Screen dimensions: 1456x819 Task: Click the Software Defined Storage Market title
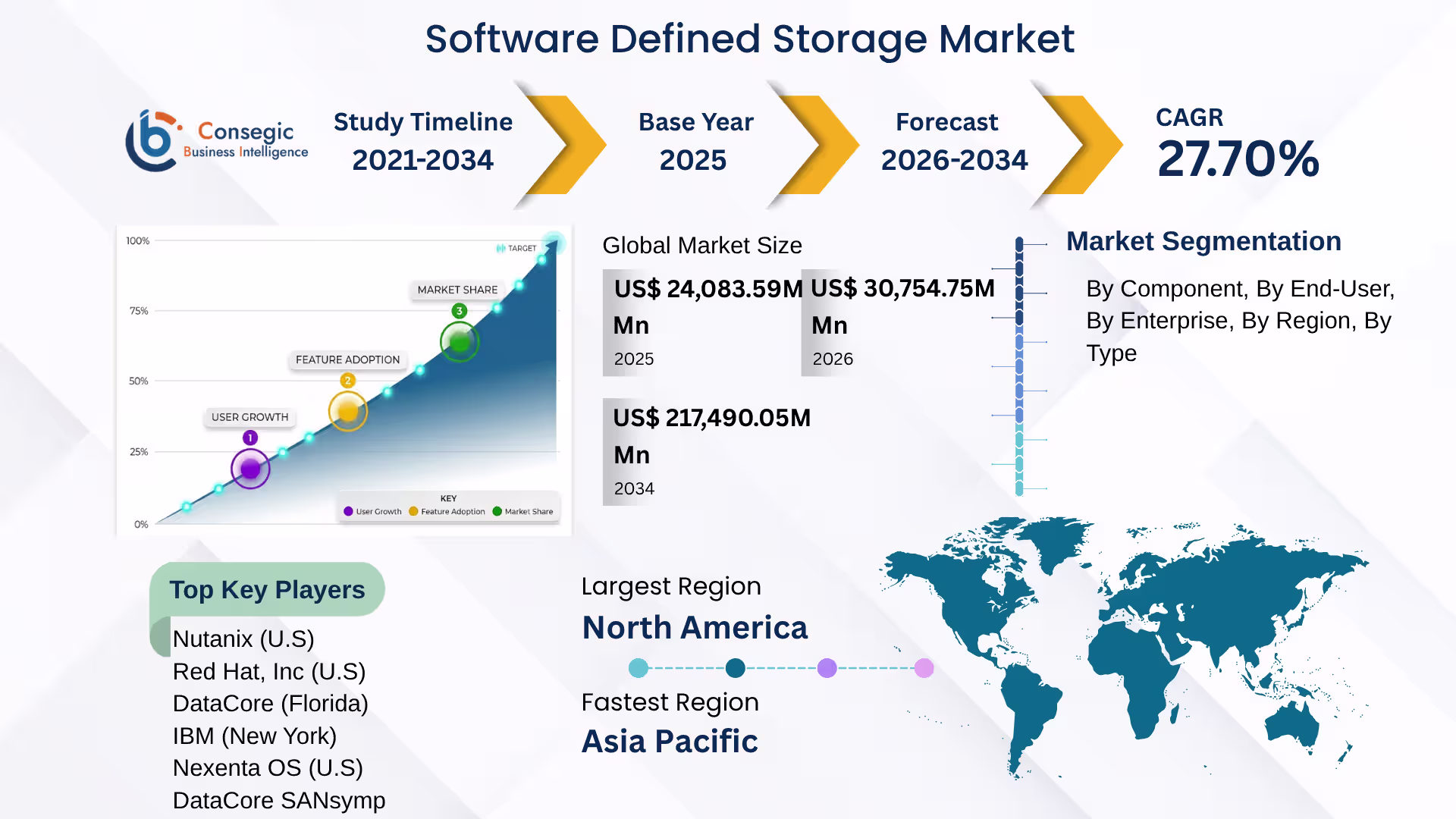(x=749, y=39)
